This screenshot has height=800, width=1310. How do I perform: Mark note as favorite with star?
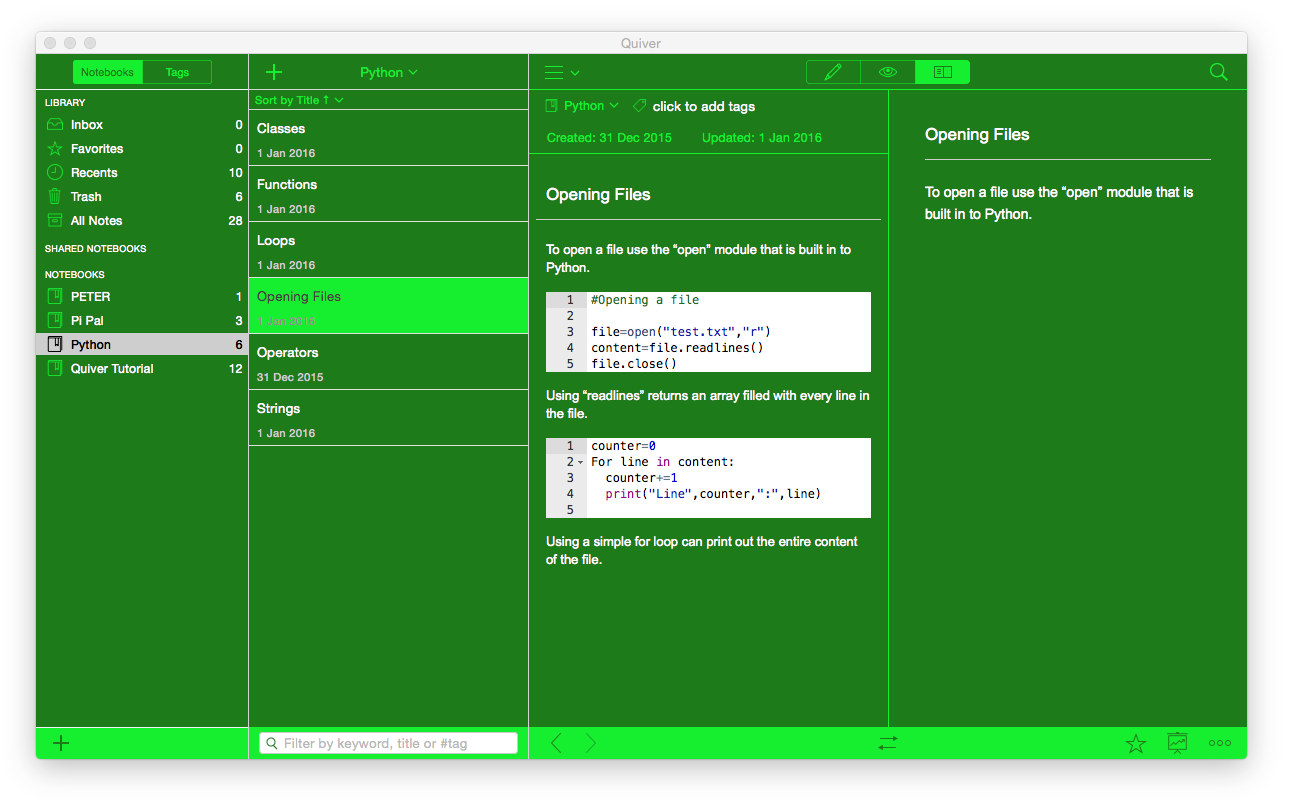point(1135,743)
